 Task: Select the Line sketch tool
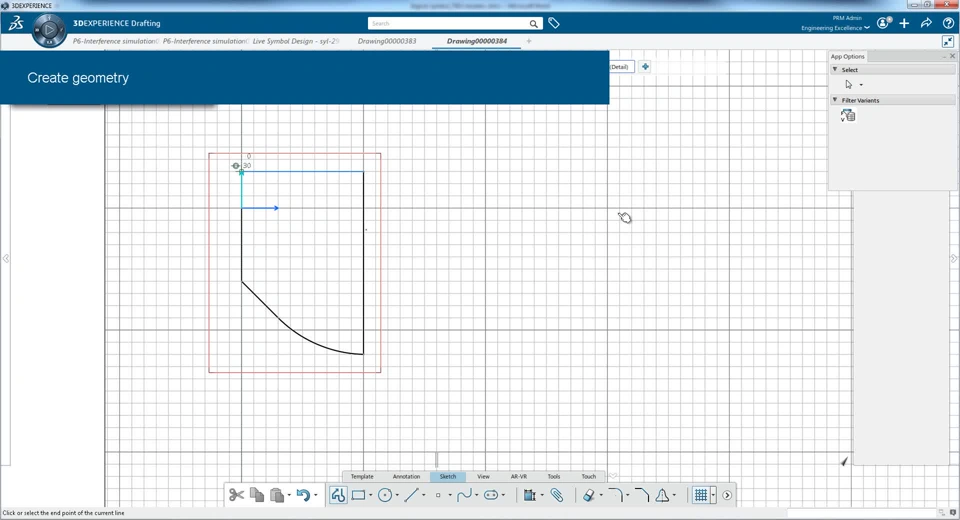411,495
